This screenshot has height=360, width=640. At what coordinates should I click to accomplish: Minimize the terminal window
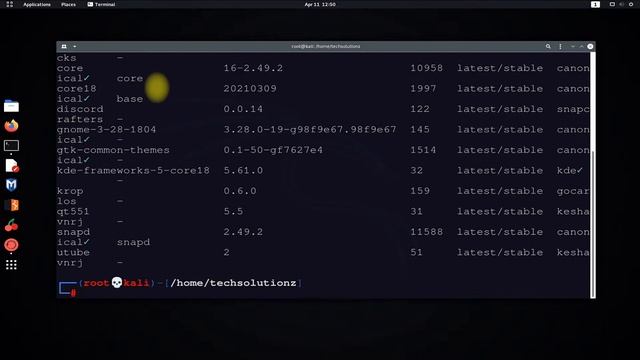point(573,47)
